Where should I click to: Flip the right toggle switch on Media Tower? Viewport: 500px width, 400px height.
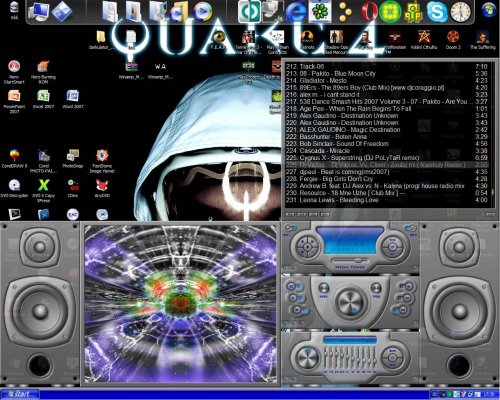click(409, 228)
